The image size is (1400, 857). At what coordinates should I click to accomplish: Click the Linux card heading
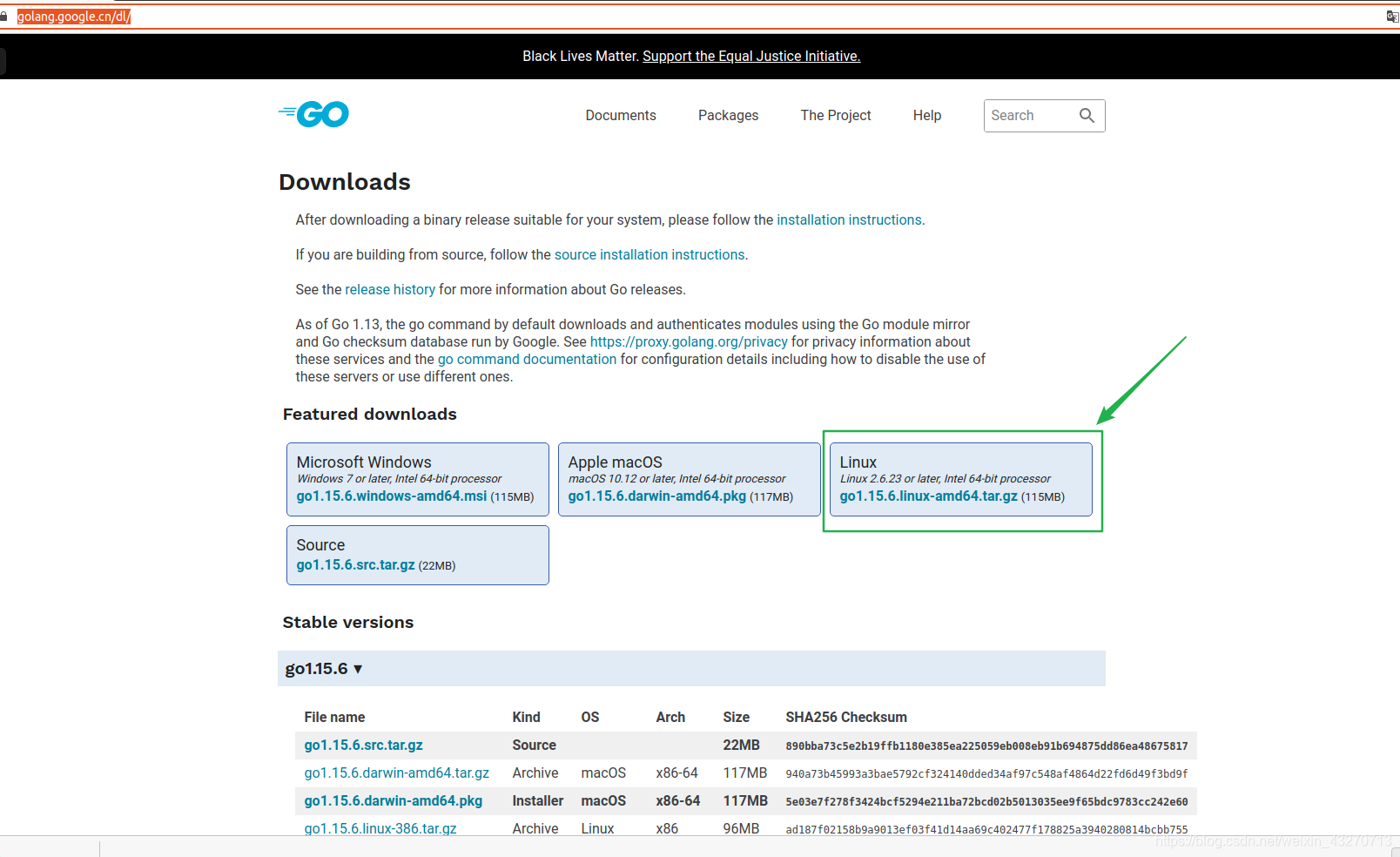(858, 462)
